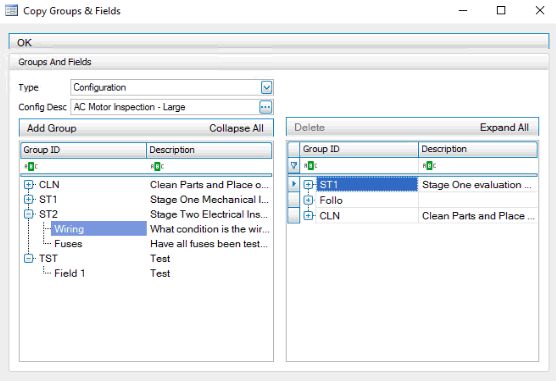Click the Config Desc text field
The width and height of the screenshot is (556, 381).
coord(165,107)
